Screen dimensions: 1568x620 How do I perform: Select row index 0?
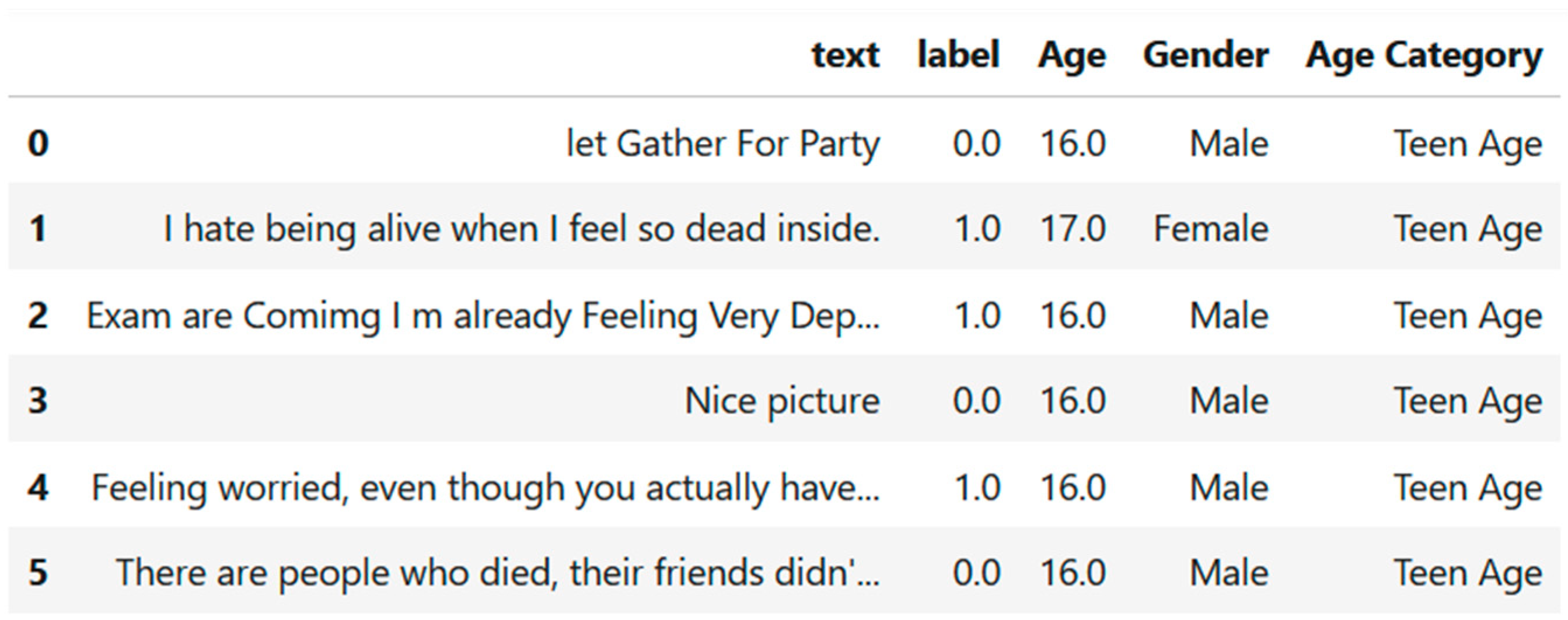point(38,143)
